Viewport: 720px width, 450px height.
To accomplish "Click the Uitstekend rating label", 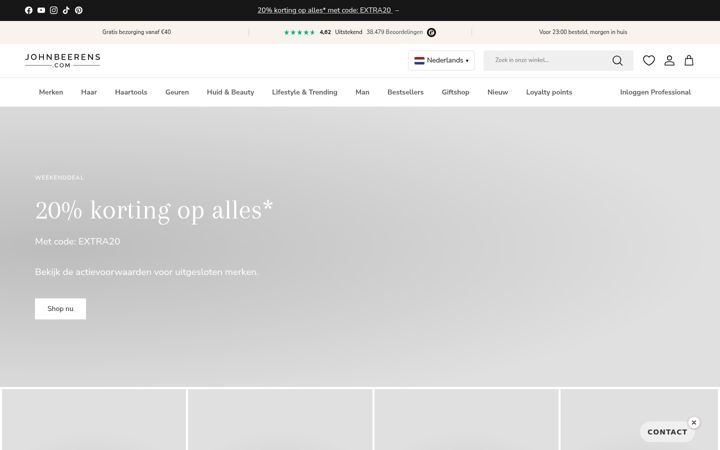I will (x=349, y=32).
